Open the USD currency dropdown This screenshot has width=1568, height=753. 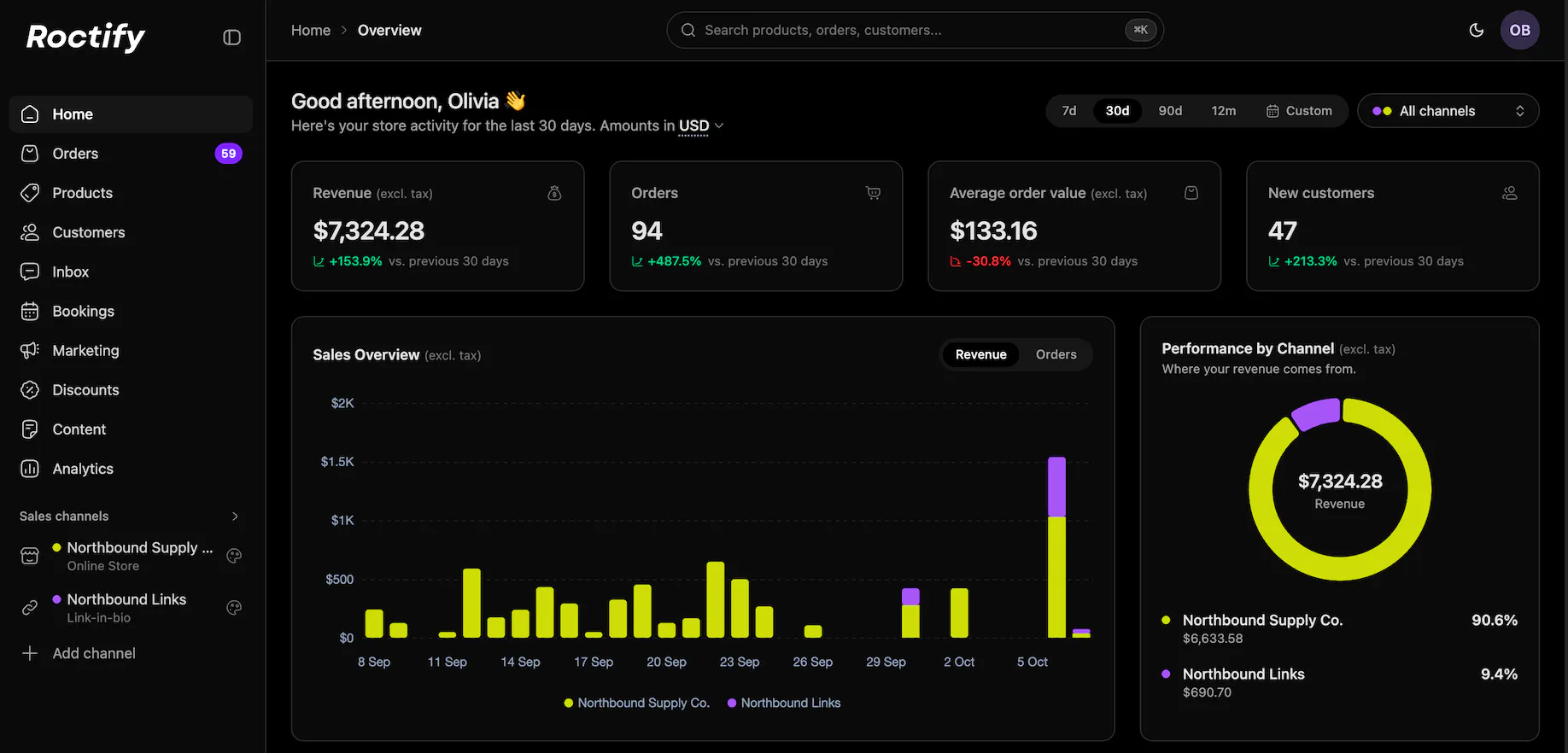701,126
